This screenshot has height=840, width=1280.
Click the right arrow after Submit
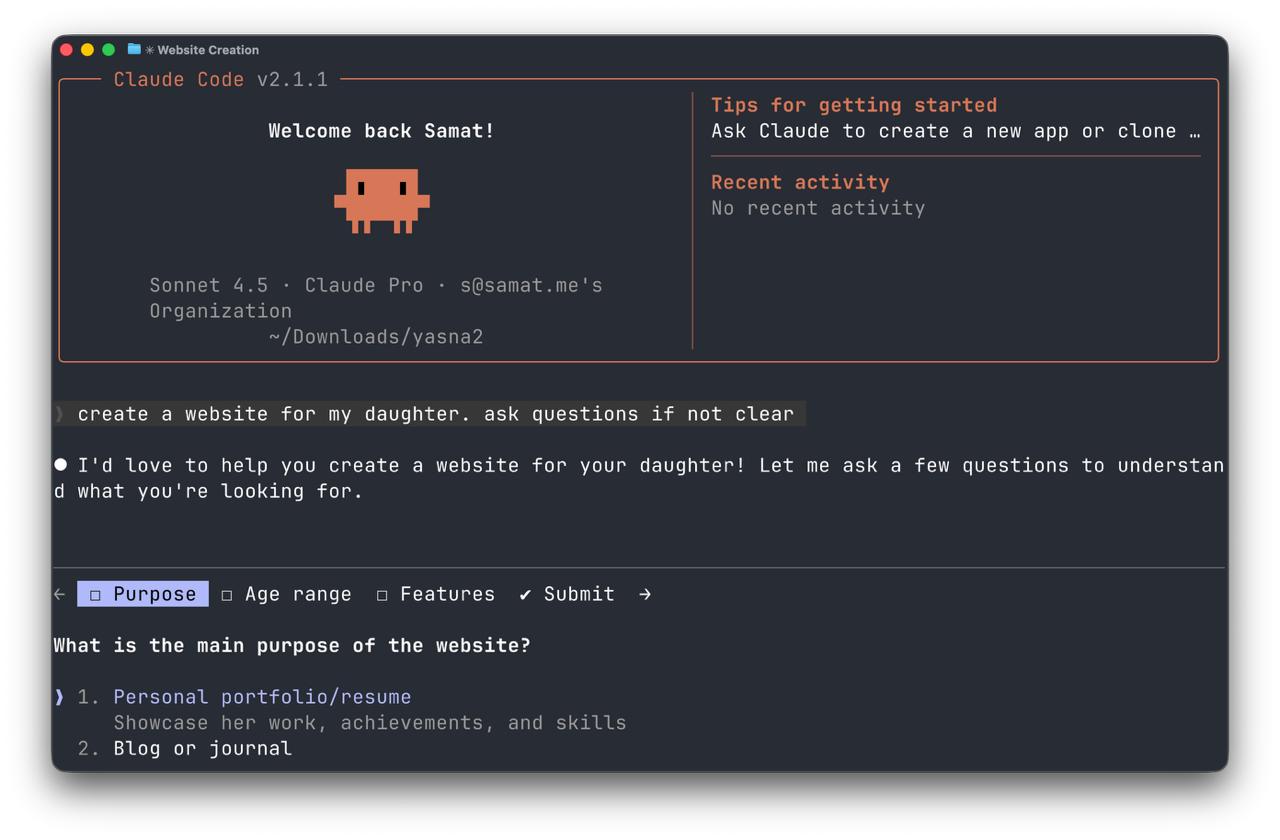click(x=645, y=594)
